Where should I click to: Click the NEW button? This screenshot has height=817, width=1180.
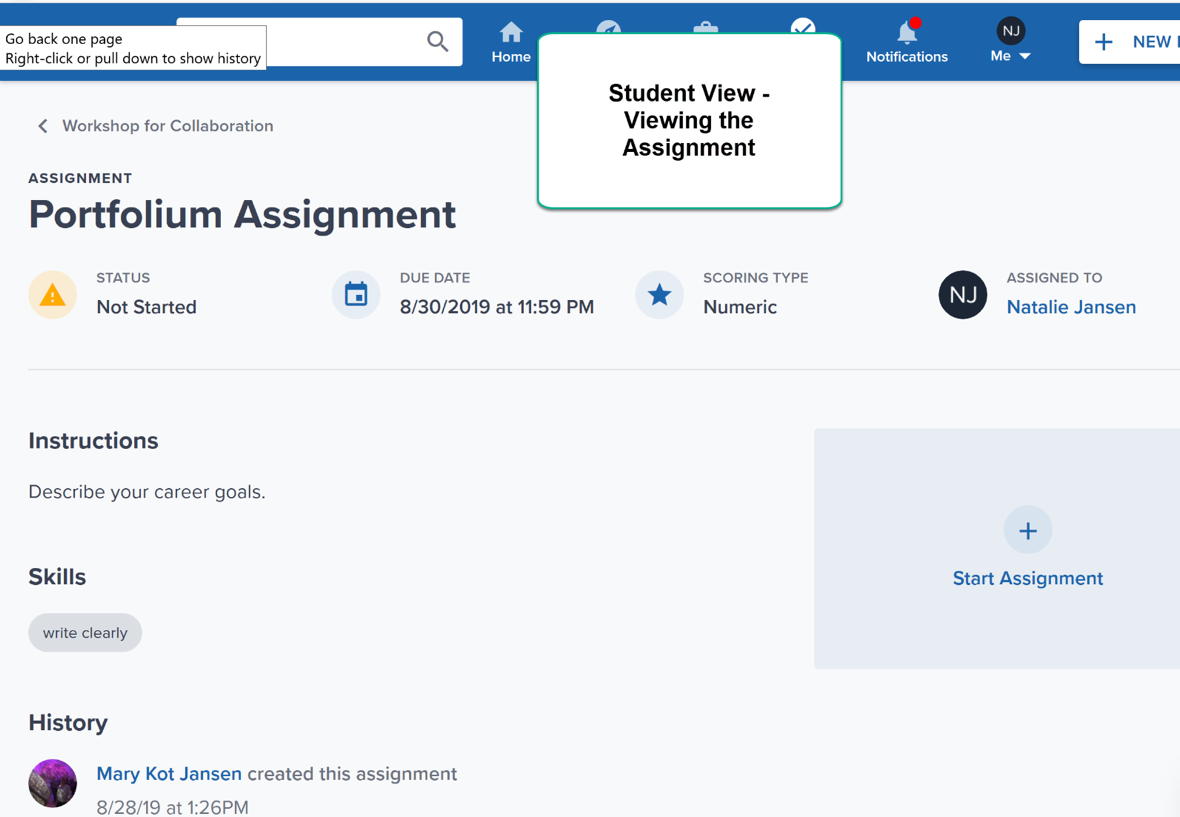[x=1131, y=42]
